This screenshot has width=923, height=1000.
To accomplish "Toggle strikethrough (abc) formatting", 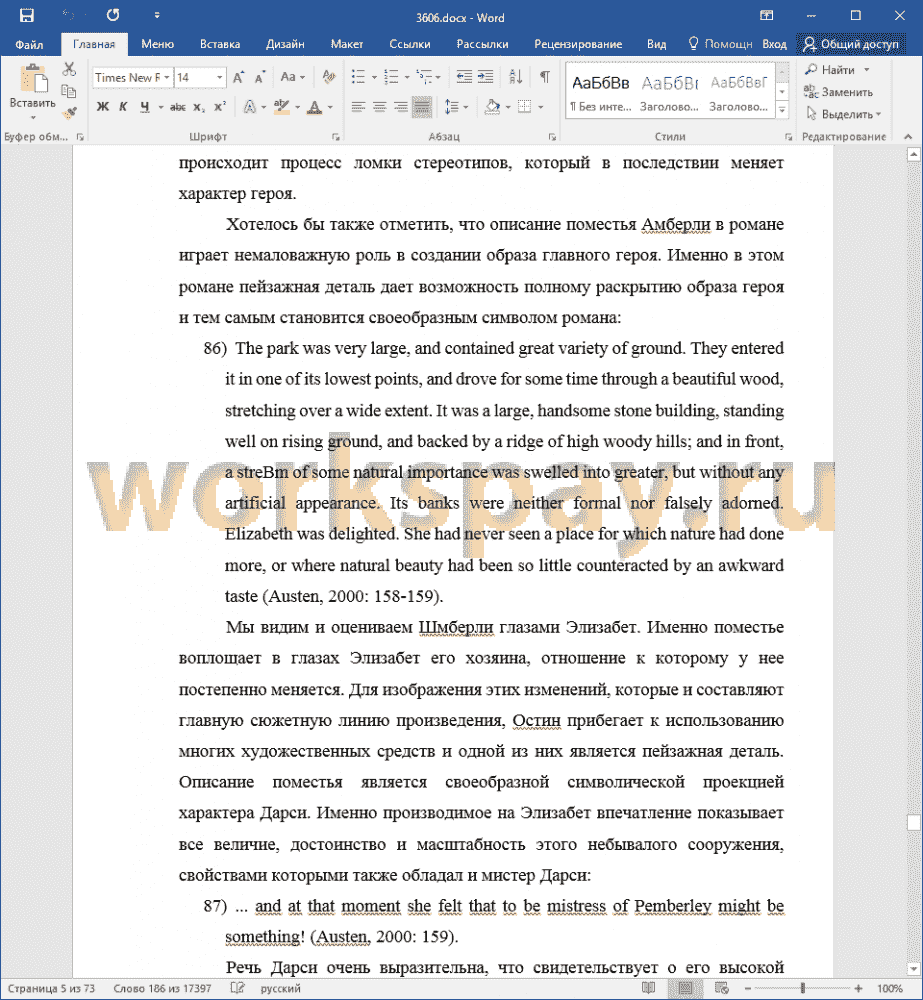I will (178, 107).
